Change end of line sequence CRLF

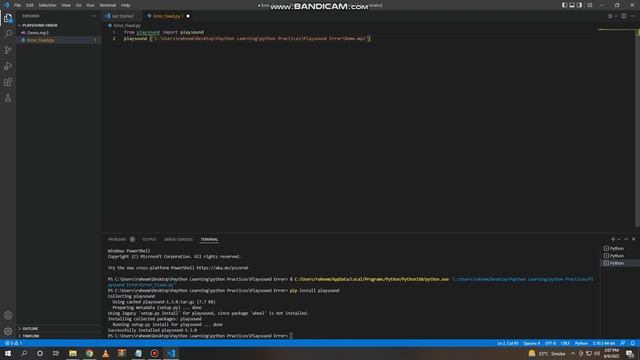(x=565, y=343)
